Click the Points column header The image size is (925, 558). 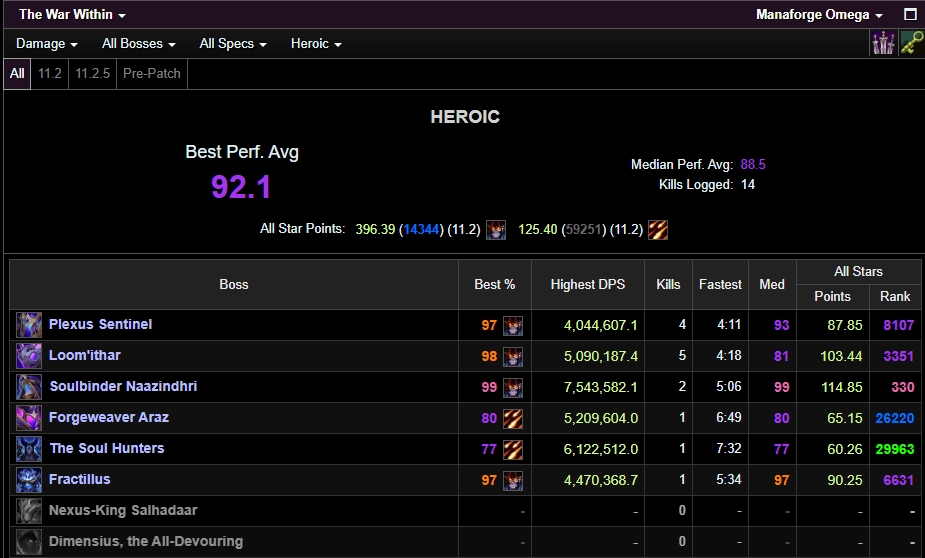pos(832,297)
